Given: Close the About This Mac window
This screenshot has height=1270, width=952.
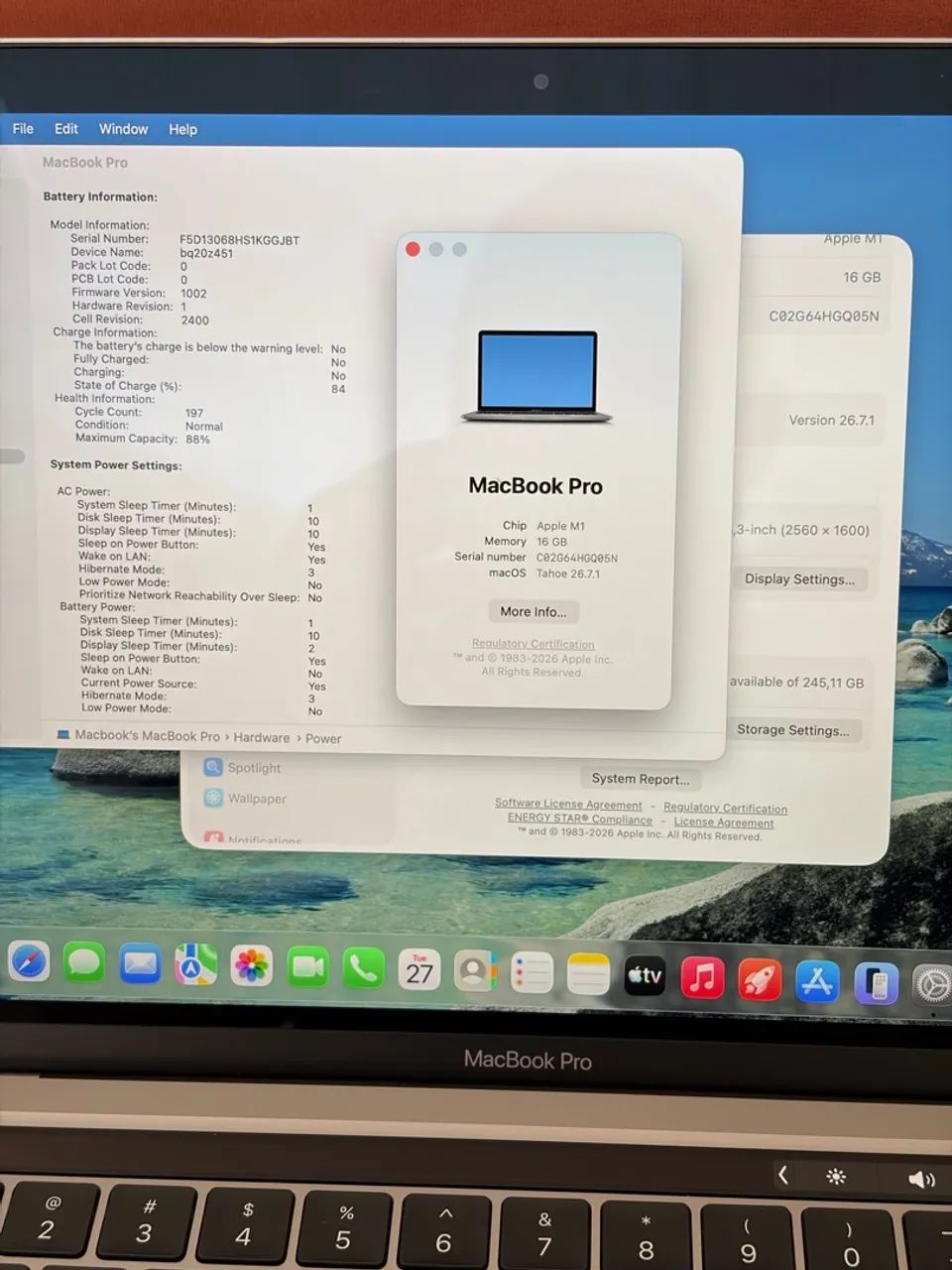Looking at the screenshot, I should pyautogui.click(x=413, y=249).
